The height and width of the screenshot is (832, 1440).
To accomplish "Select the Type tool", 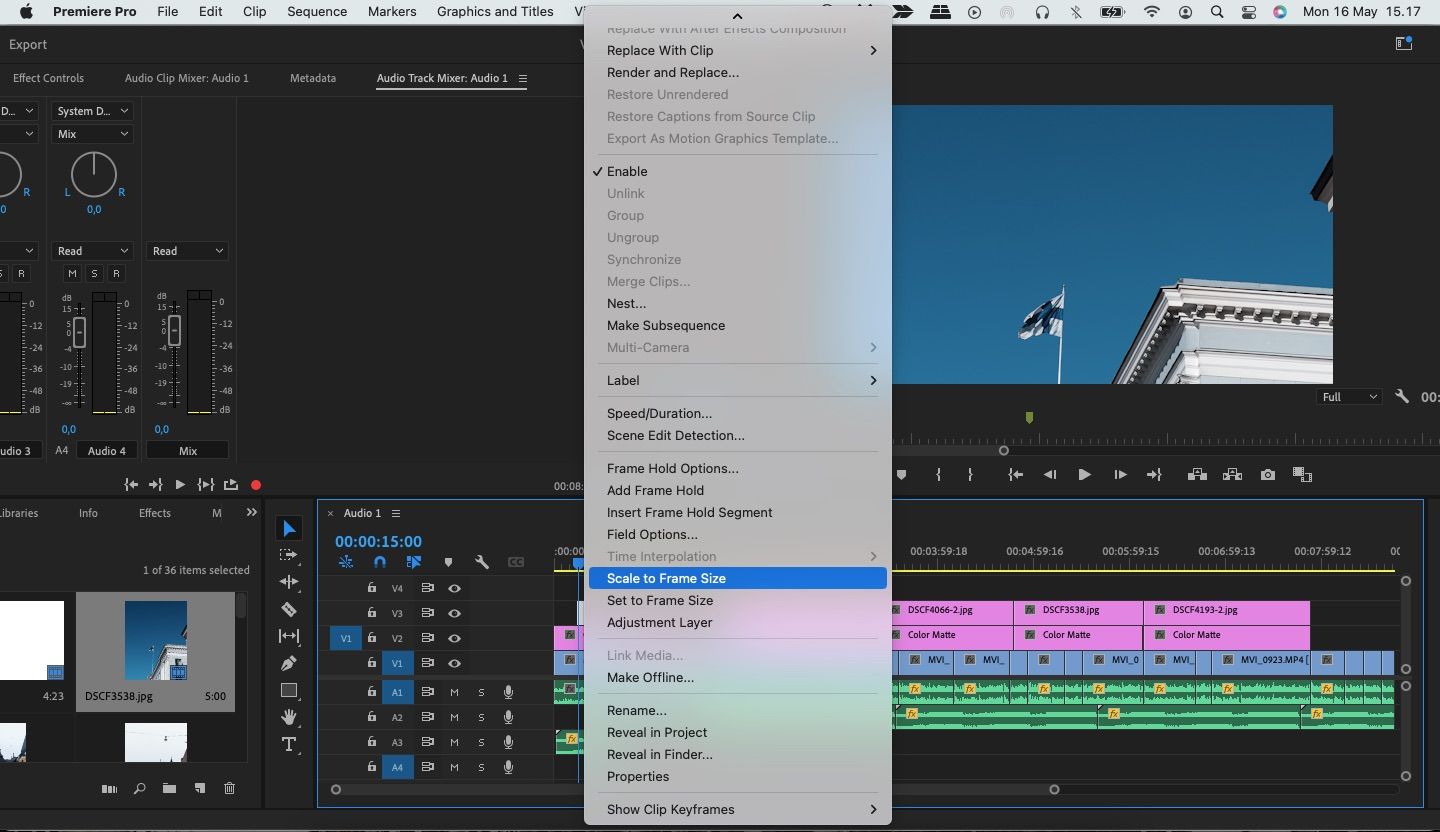I will [289, 744].
